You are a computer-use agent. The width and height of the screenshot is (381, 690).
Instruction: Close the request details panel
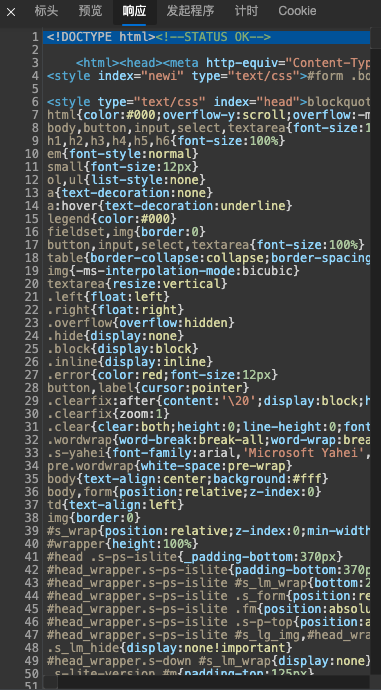point(11,12)
